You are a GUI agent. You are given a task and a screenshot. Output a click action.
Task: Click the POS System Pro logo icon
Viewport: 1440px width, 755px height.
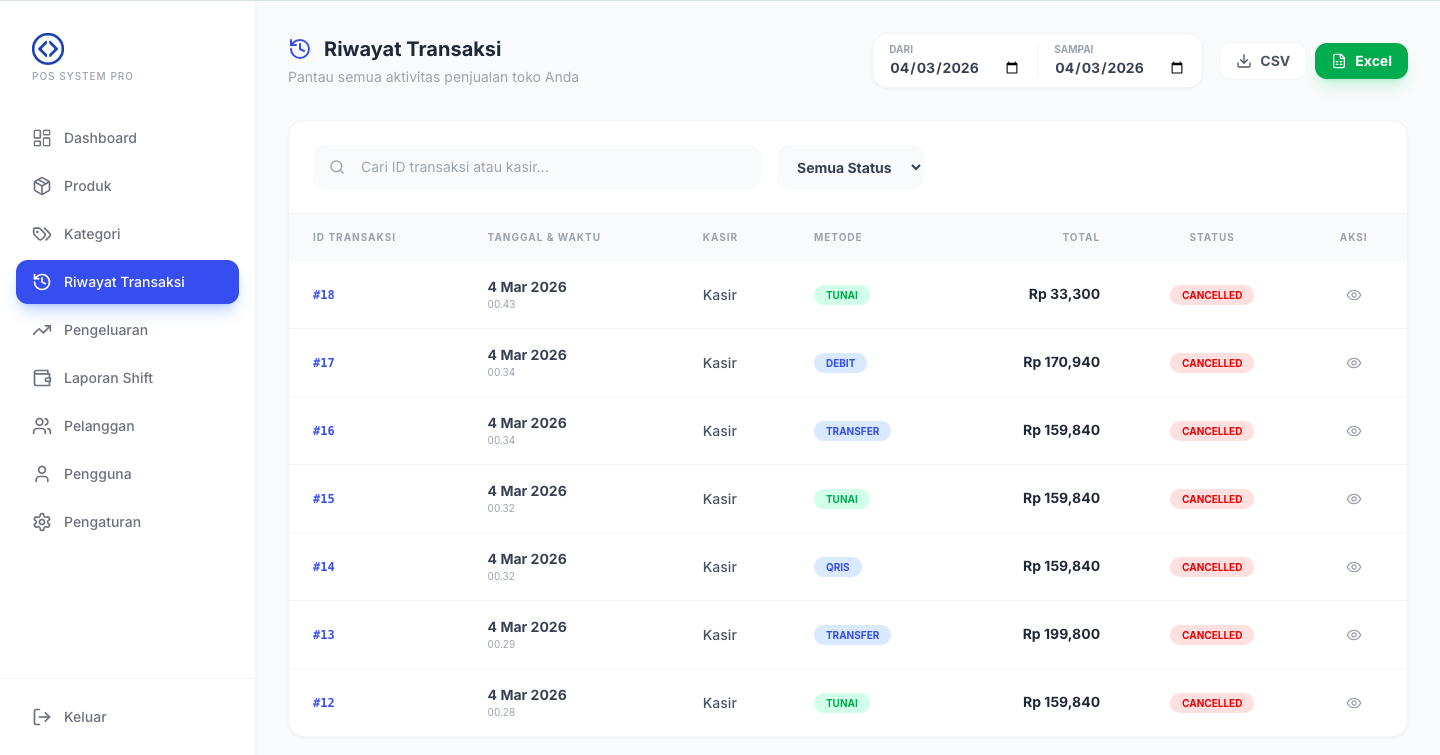coord(48,49)
